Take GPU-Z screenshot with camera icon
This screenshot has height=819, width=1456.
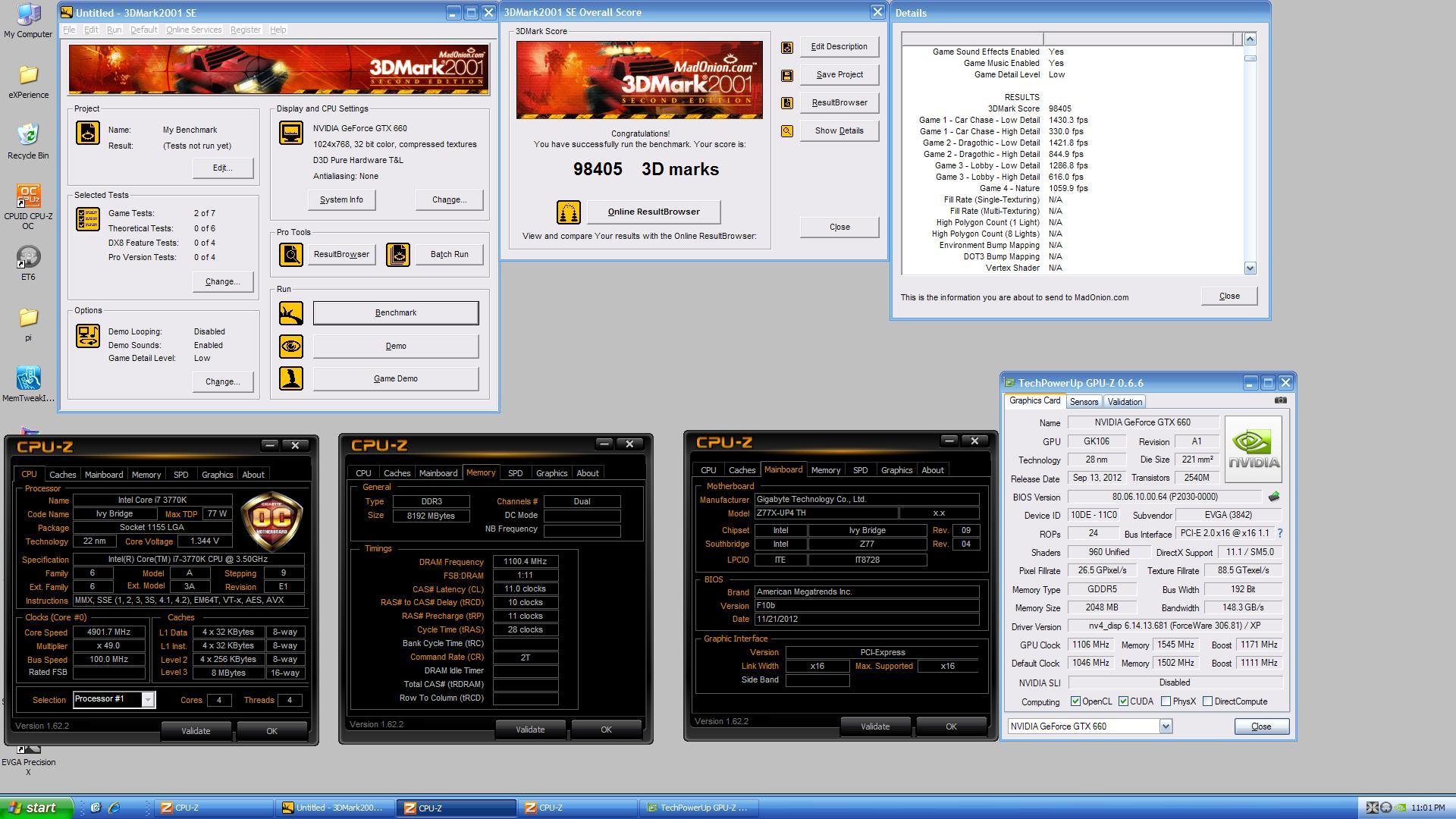pos(1281,400)
